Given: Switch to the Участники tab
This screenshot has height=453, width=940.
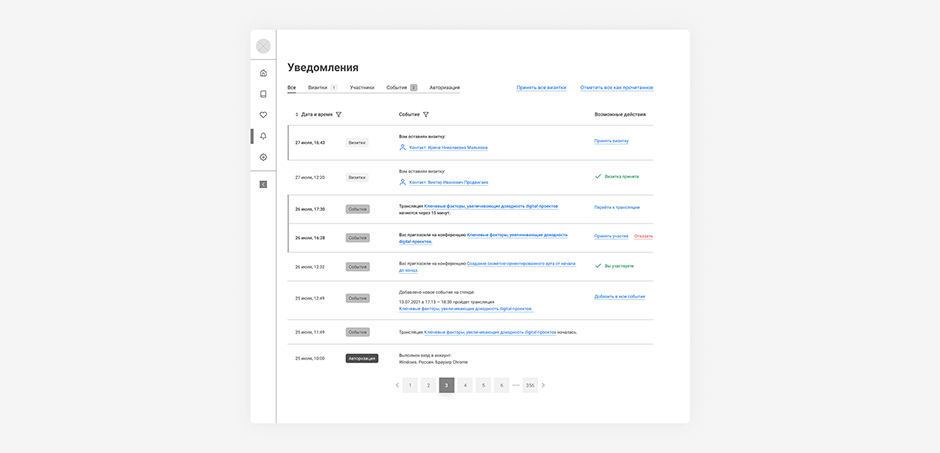Looking at the screenshot, I should point(361,88).
